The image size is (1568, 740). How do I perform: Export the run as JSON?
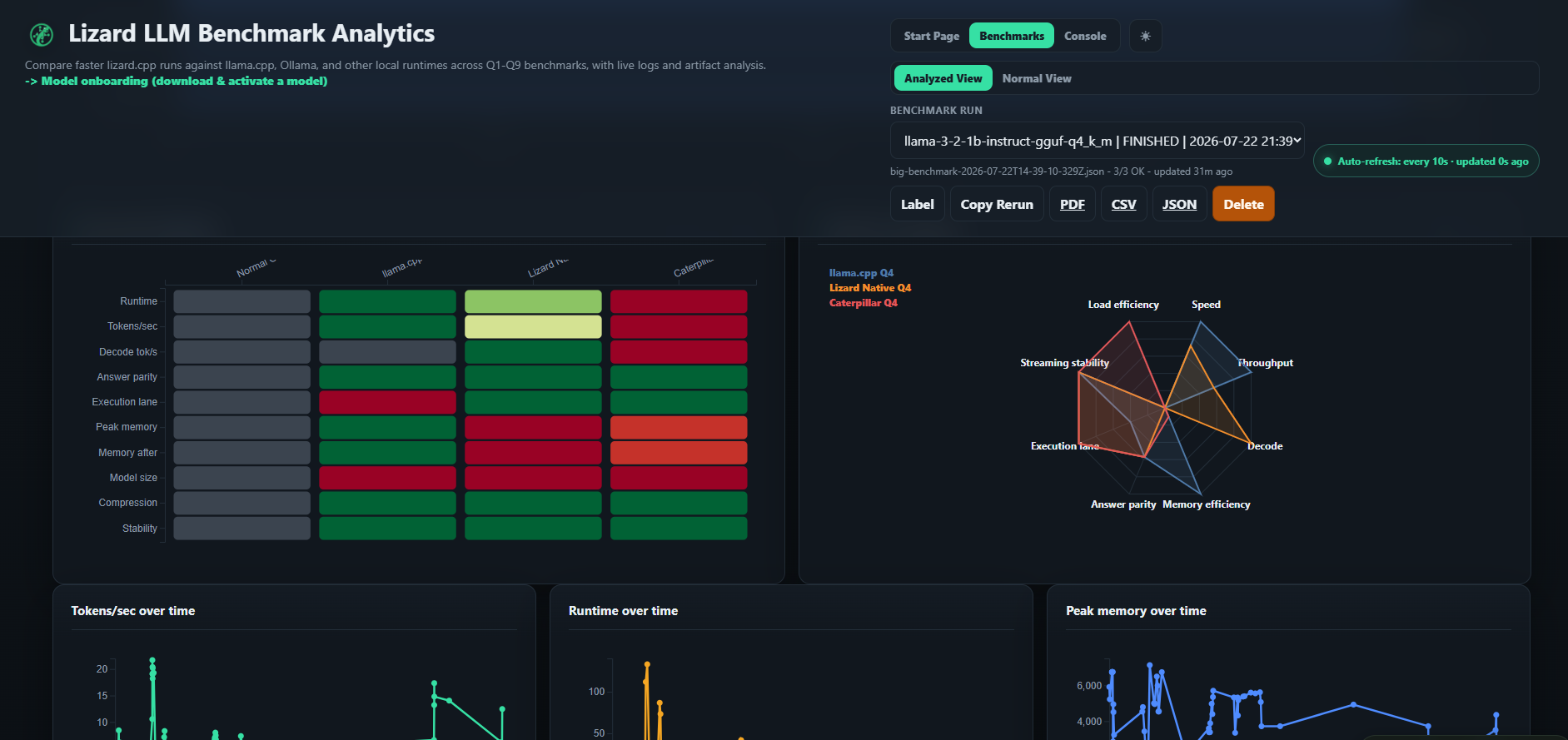pos(1179,204)
